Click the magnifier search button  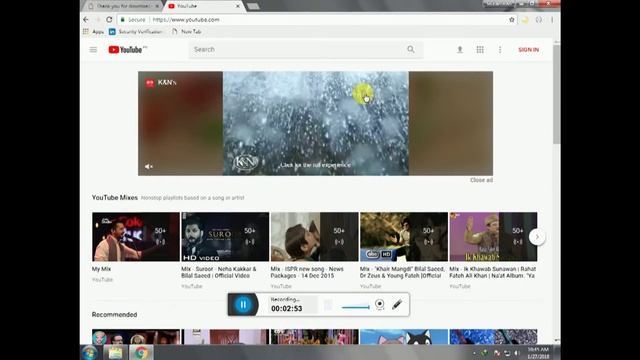[x=411, y=49]
